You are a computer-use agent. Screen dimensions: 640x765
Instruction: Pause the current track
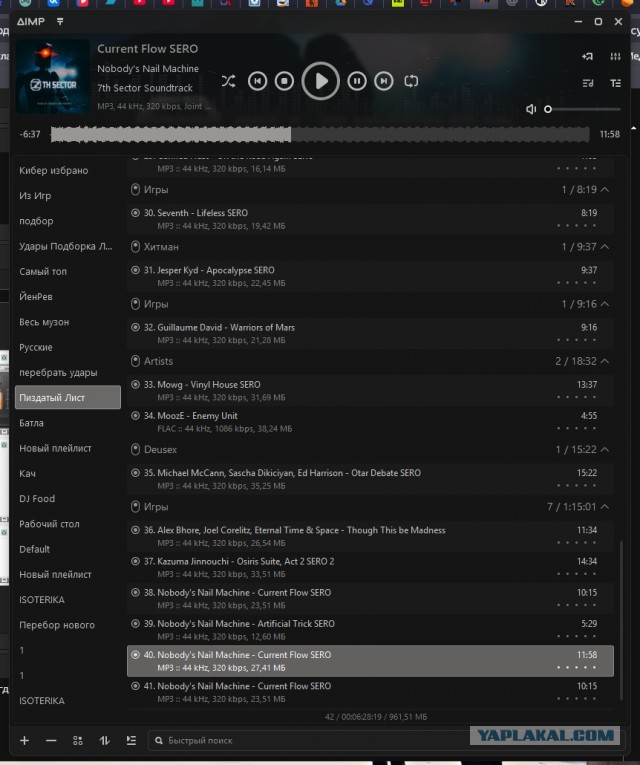[x=357, y=81]
